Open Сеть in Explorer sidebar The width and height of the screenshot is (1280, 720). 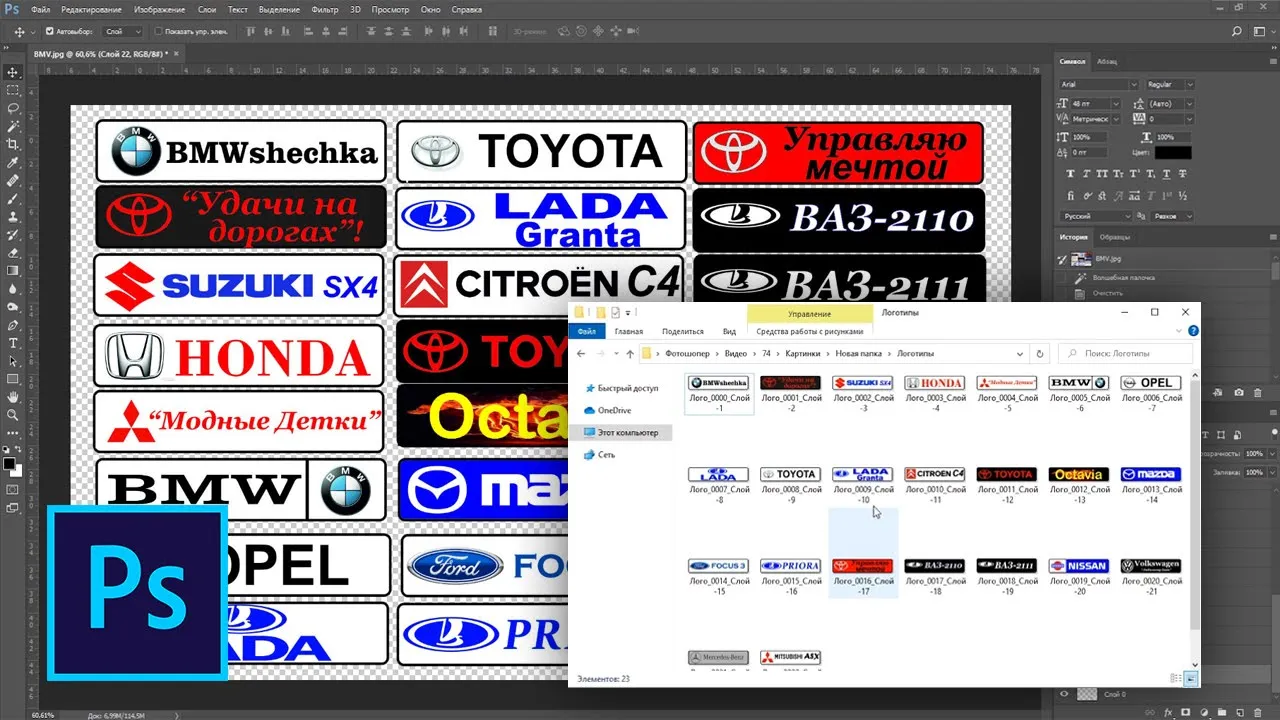coord(599,454)
